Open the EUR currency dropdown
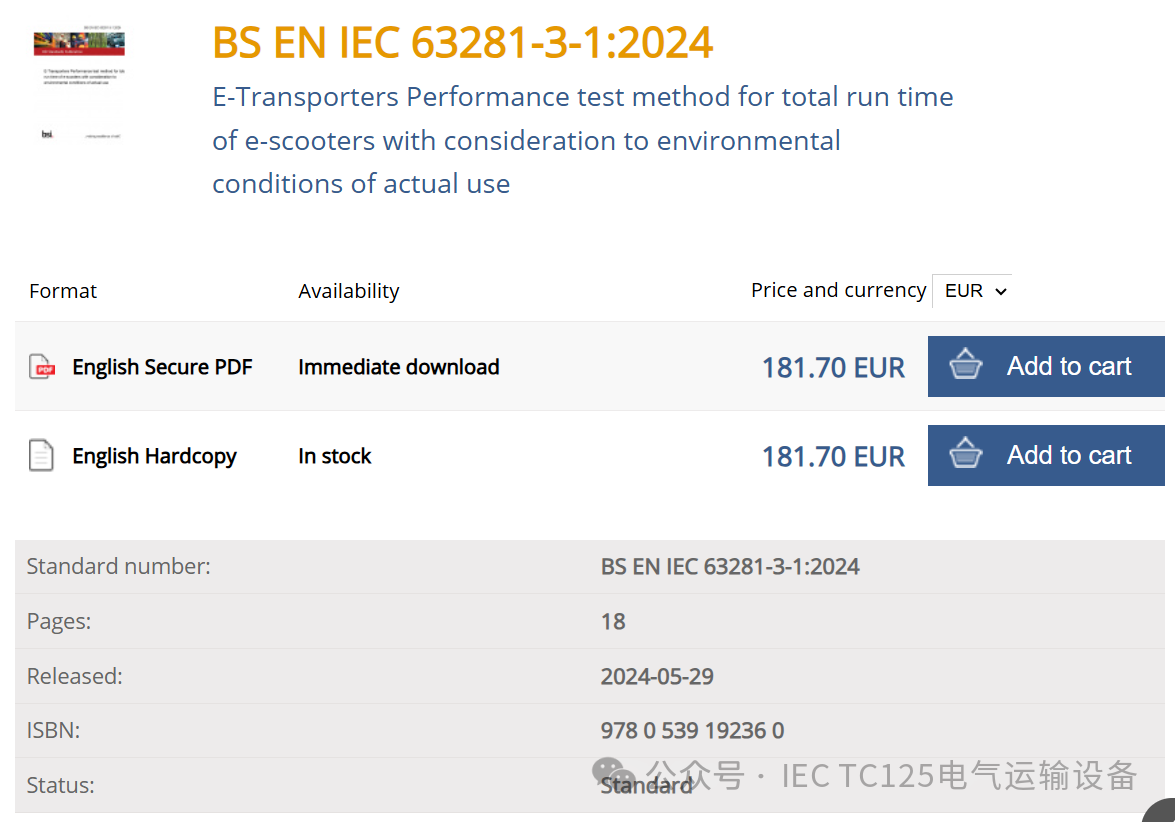1175x822 pixels. click(972, 291)
